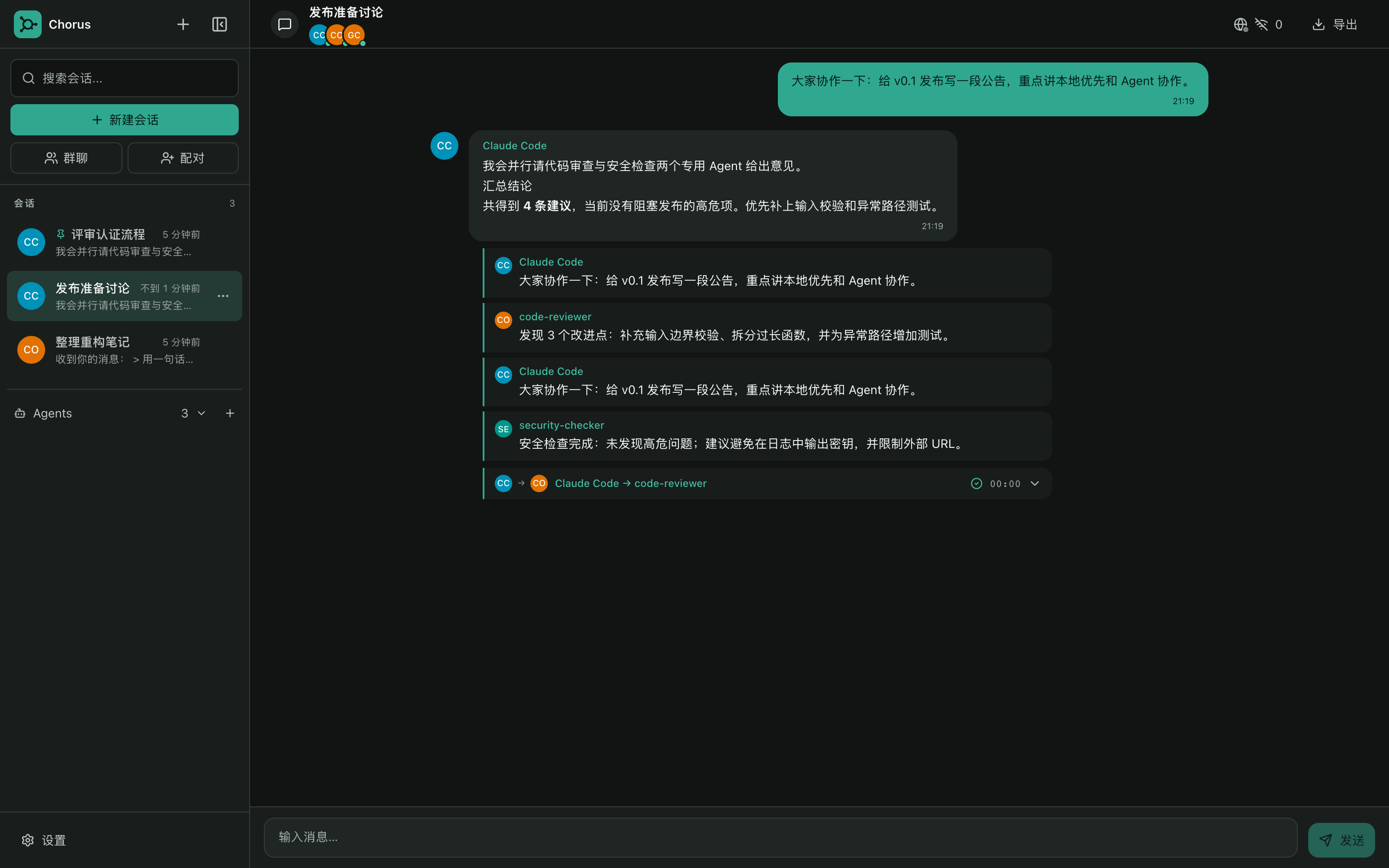Click 00:00 duration text
Image resolution: width=1389 pixels, height=868 pixels.
[x=1005, y=484]
